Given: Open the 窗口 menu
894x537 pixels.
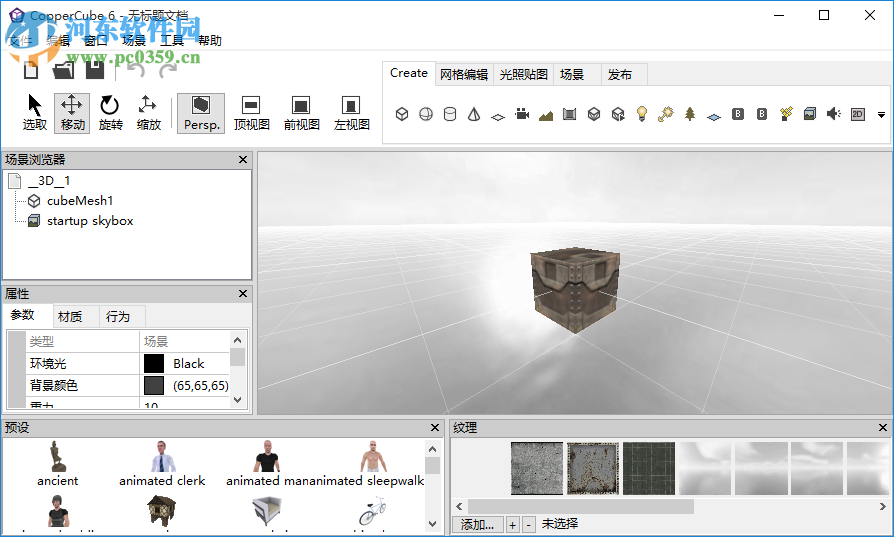Looking at the screenshot, I should [x=95, y=40].
